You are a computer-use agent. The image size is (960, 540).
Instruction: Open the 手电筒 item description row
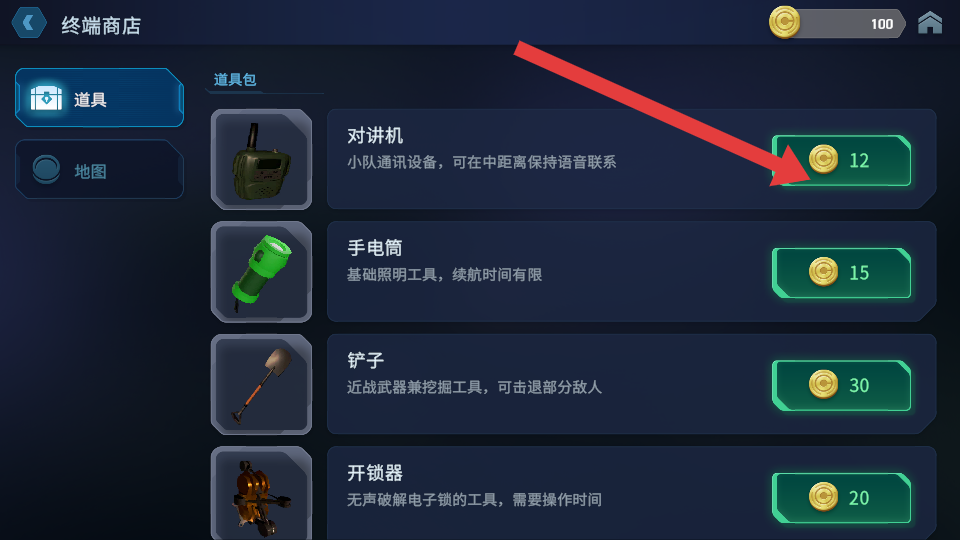(631, 272)
